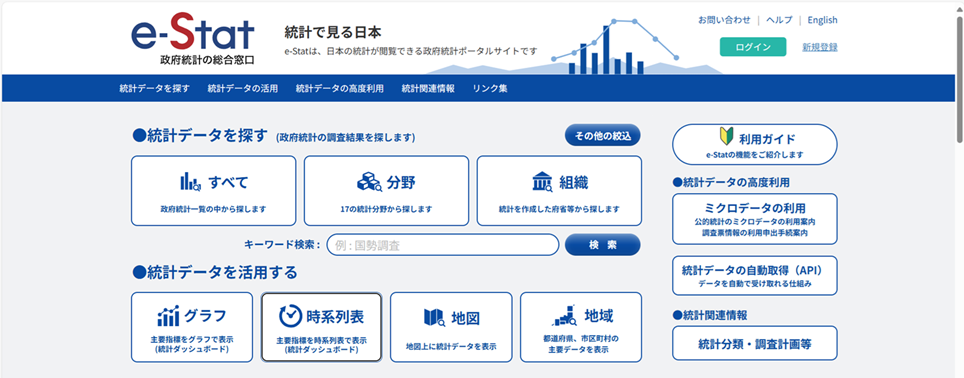Open 統計分類・調査計画等 card
Viewport: 964px width, 378px height.
(x=755, y=343)
